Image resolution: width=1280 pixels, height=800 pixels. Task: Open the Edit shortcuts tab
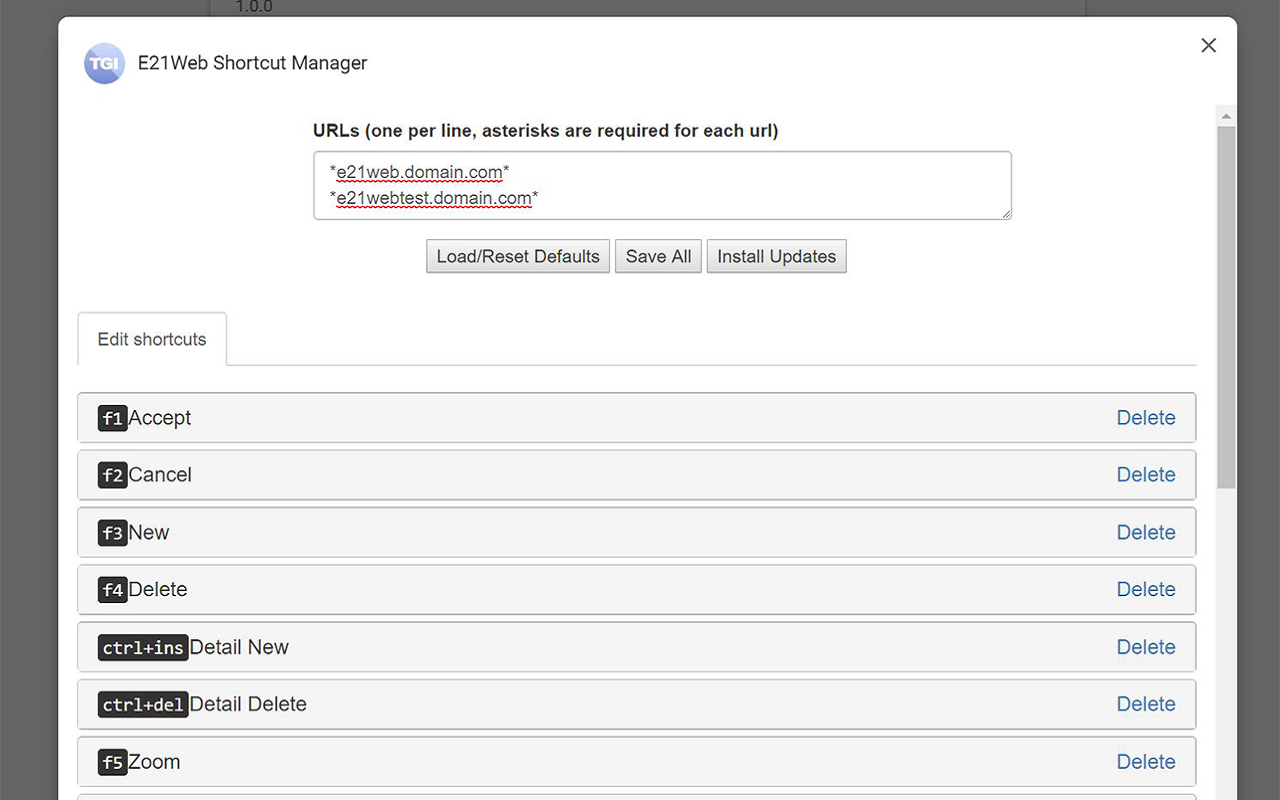(x=152, y=339)
